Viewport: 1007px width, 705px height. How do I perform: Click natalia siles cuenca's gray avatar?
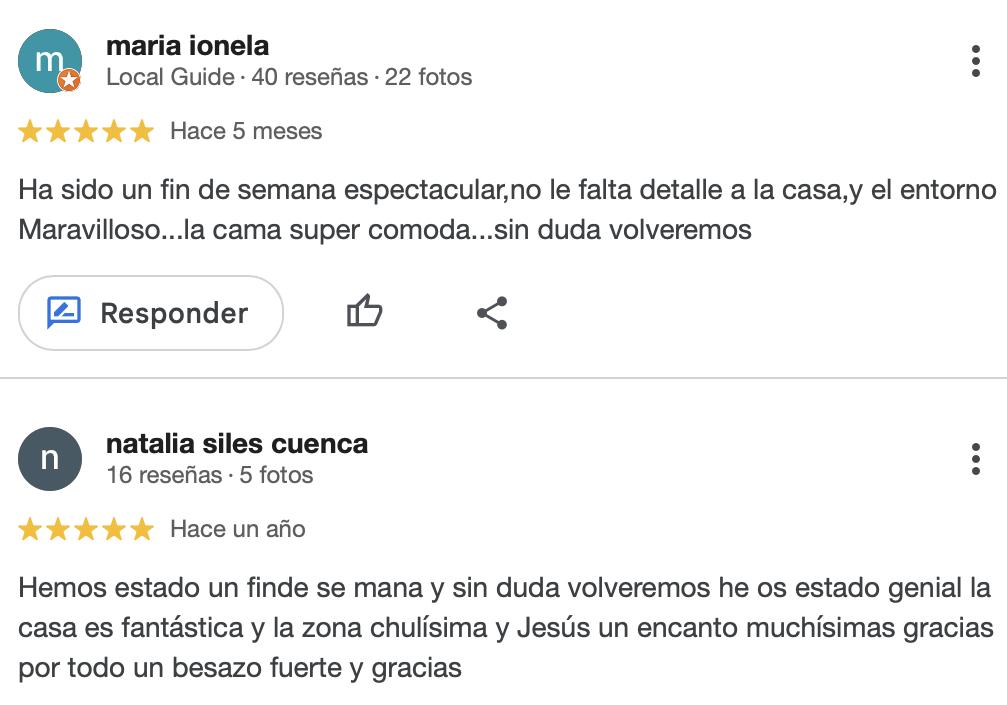[x=49, y=459]
